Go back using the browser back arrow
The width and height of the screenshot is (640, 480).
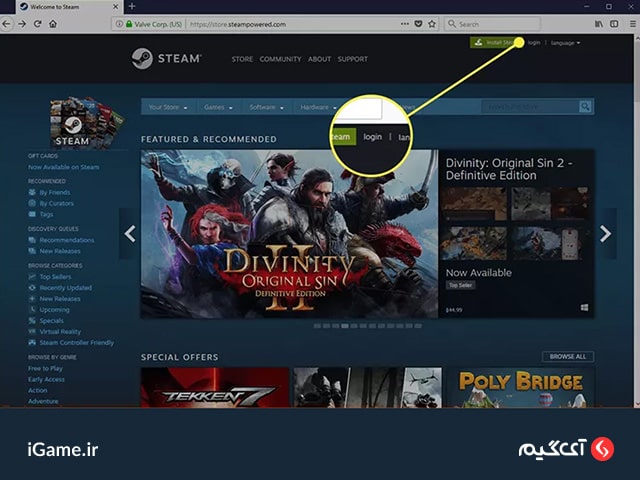point(6,24)
